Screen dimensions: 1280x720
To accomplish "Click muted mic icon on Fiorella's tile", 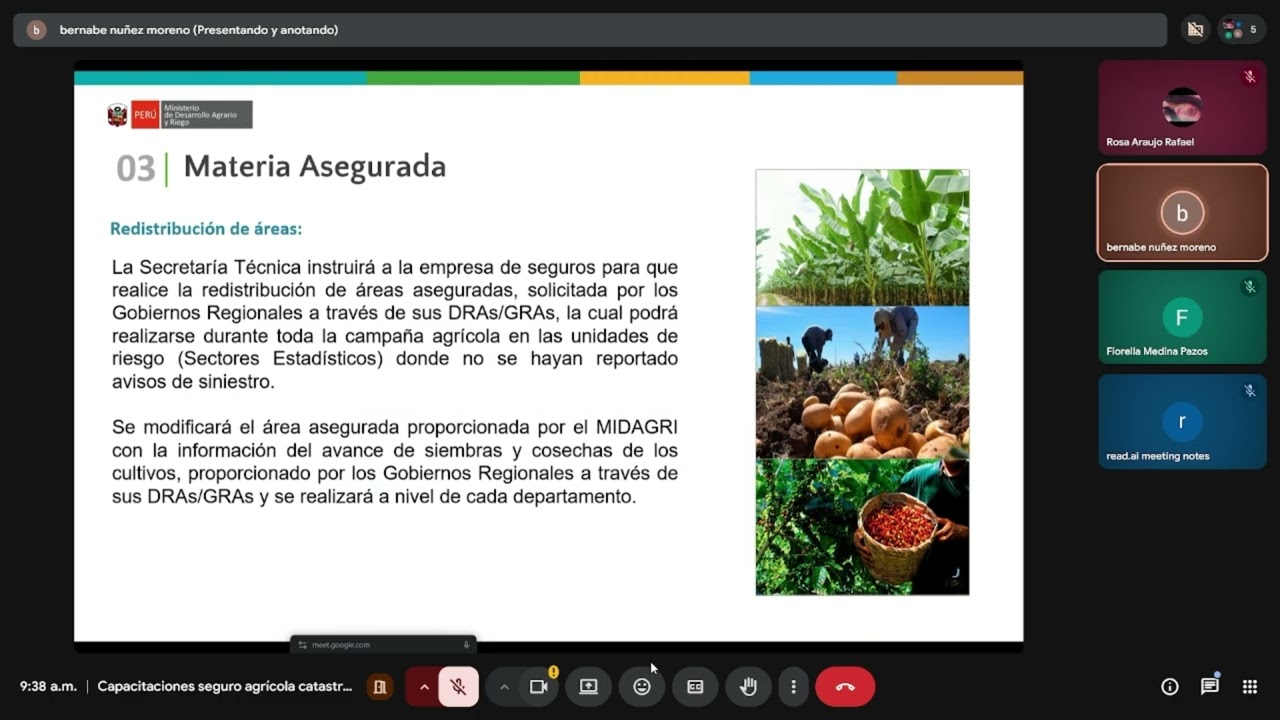I will (x=1250, y=287).
